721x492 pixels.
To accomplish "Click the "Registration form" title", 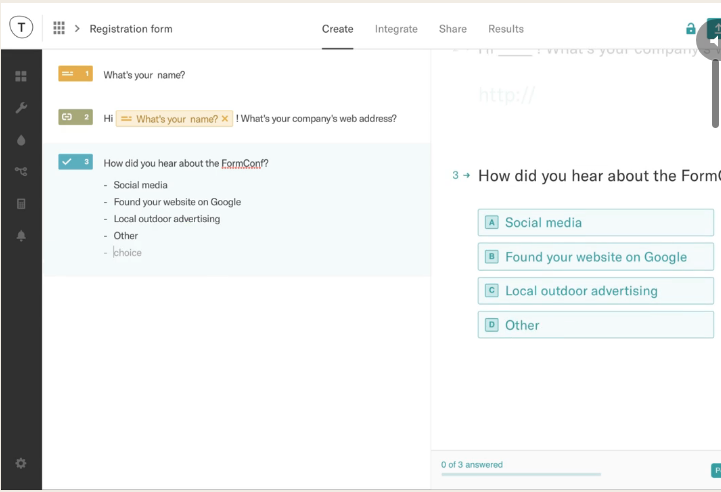I will tap(131, 29).
